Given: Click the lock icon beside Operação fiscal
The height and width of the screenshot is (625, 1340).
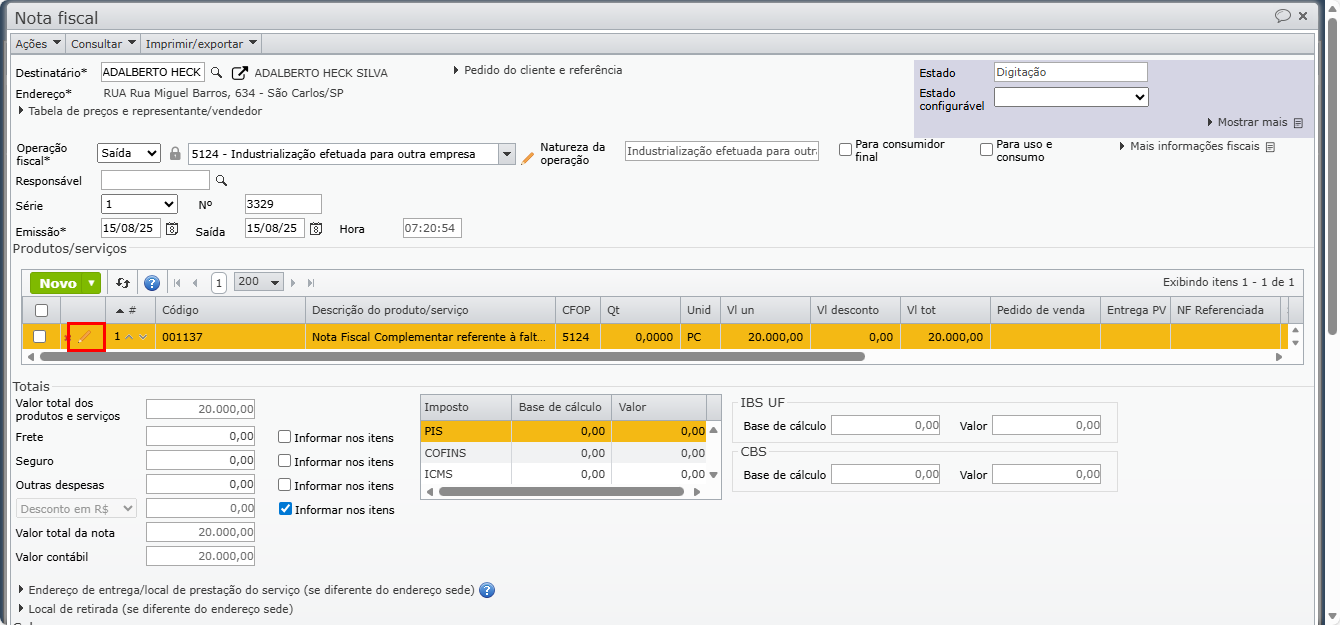Looking at the screenshot, I should (x=175, y=154).
